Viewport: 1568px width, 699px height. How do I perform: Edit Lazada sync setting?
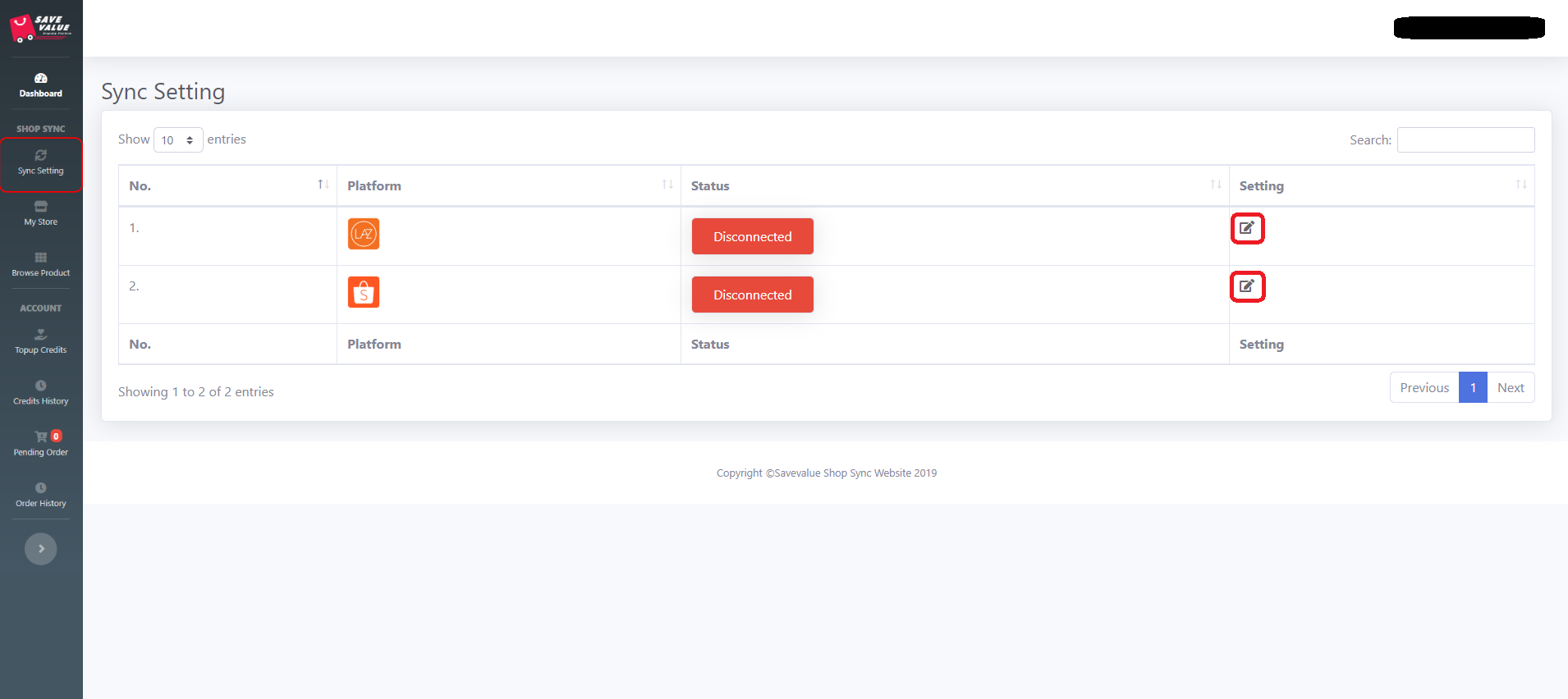pyautogui.click(x=1247, y=228)
